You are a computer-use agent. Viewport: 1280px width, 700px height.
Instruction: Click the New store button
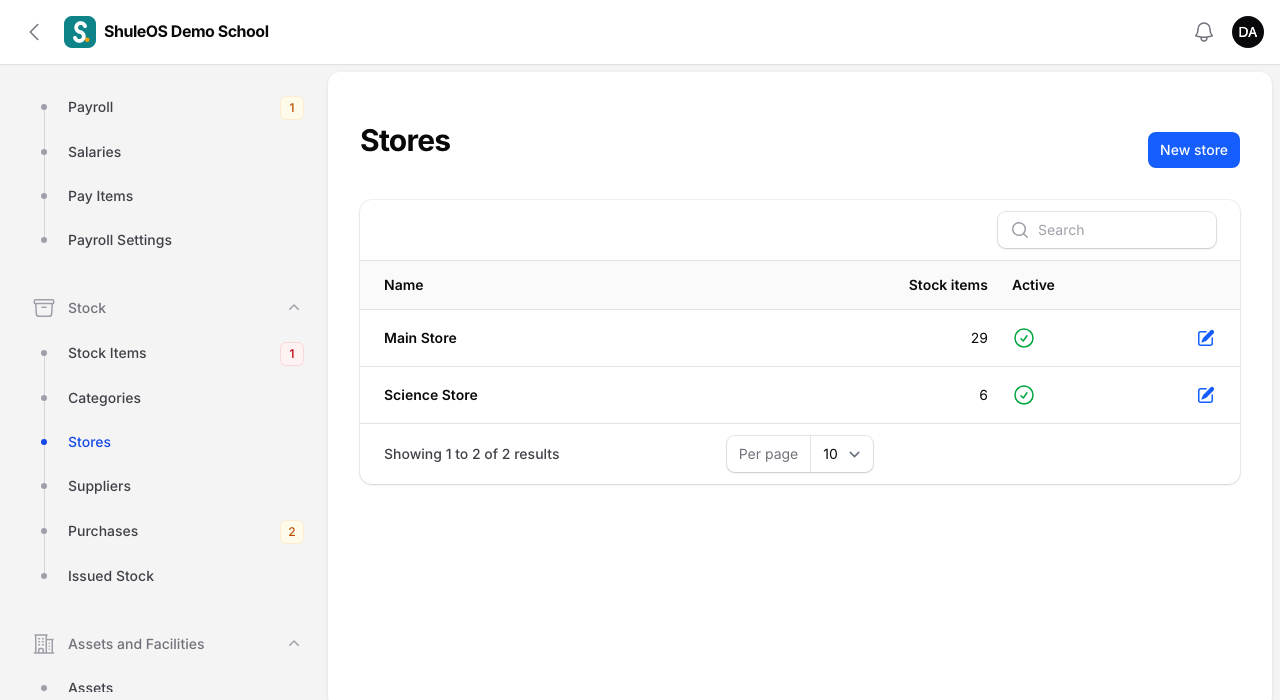click(x=1194, y=150)
